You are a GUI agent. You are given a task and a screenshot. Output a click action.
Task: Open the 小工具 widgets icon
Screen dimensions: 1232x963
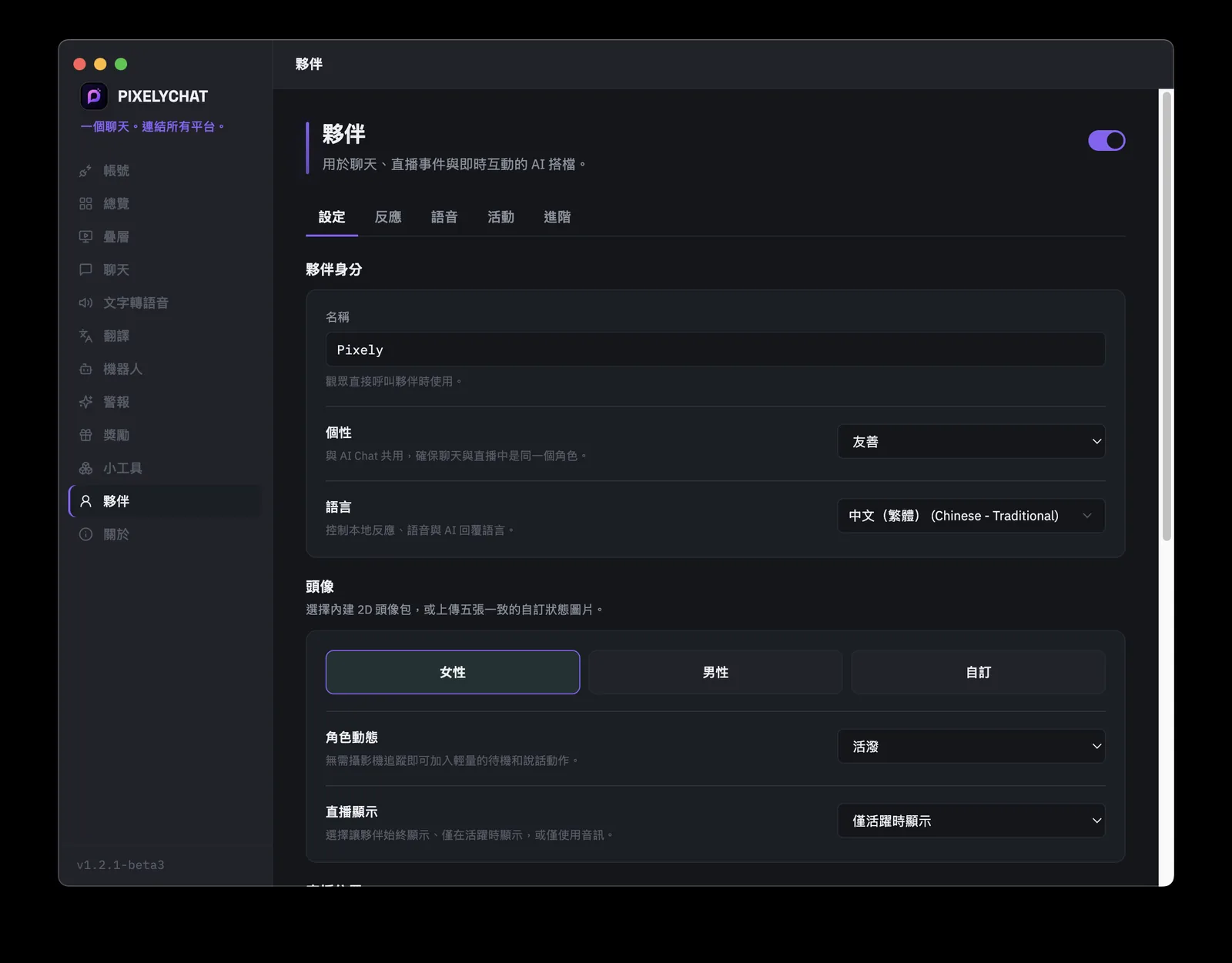pyautogui.click(x=85, y=469)
